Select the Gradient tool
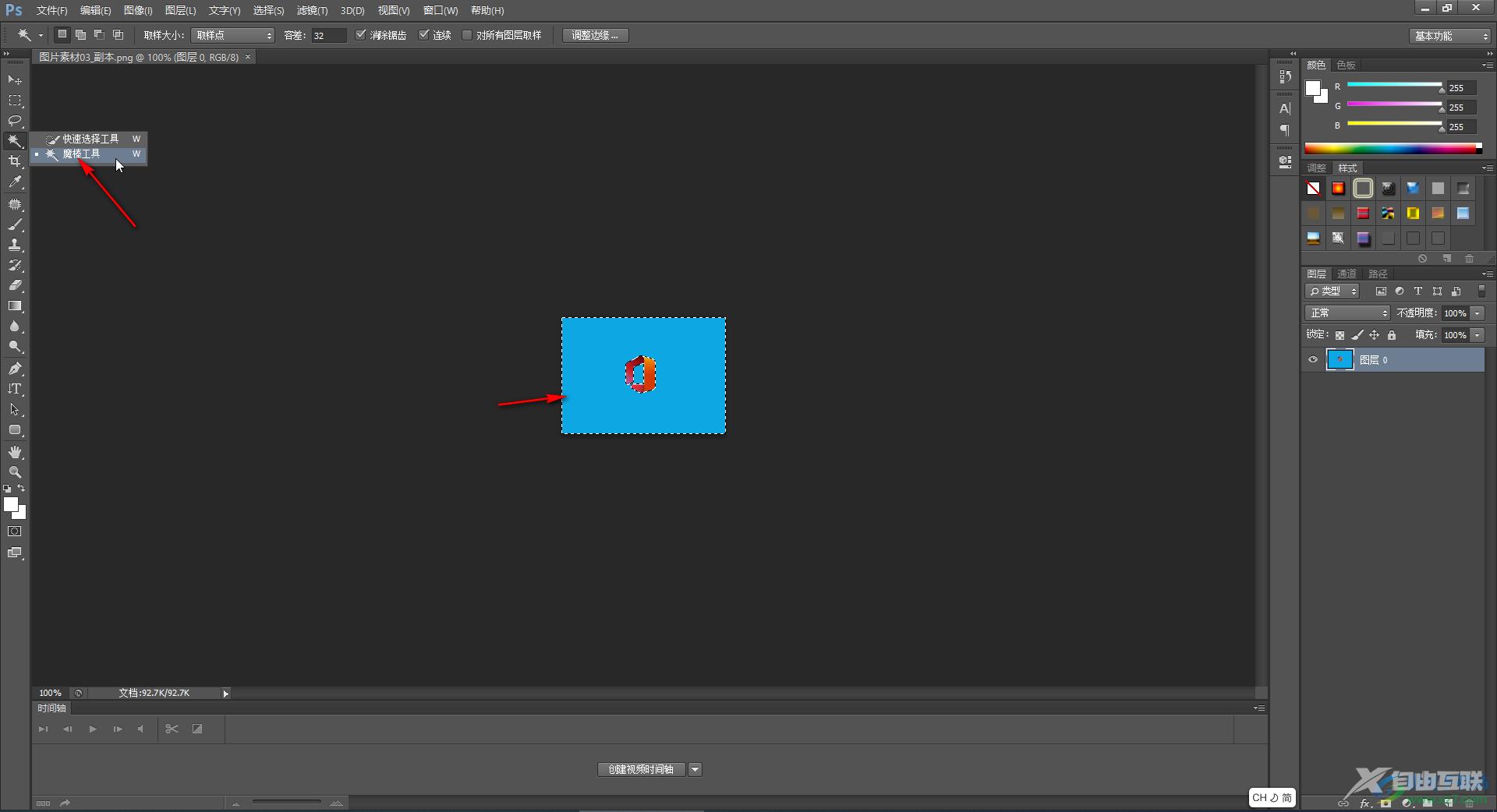The image size is (1497, 812). (15, 306)
